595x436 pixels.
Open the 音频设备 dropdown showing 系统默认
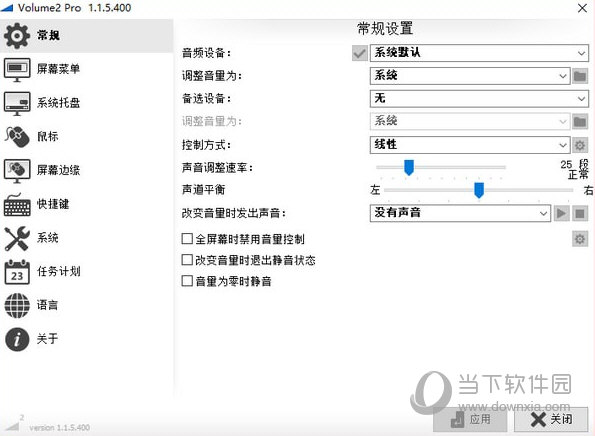(x=479, y=53)
